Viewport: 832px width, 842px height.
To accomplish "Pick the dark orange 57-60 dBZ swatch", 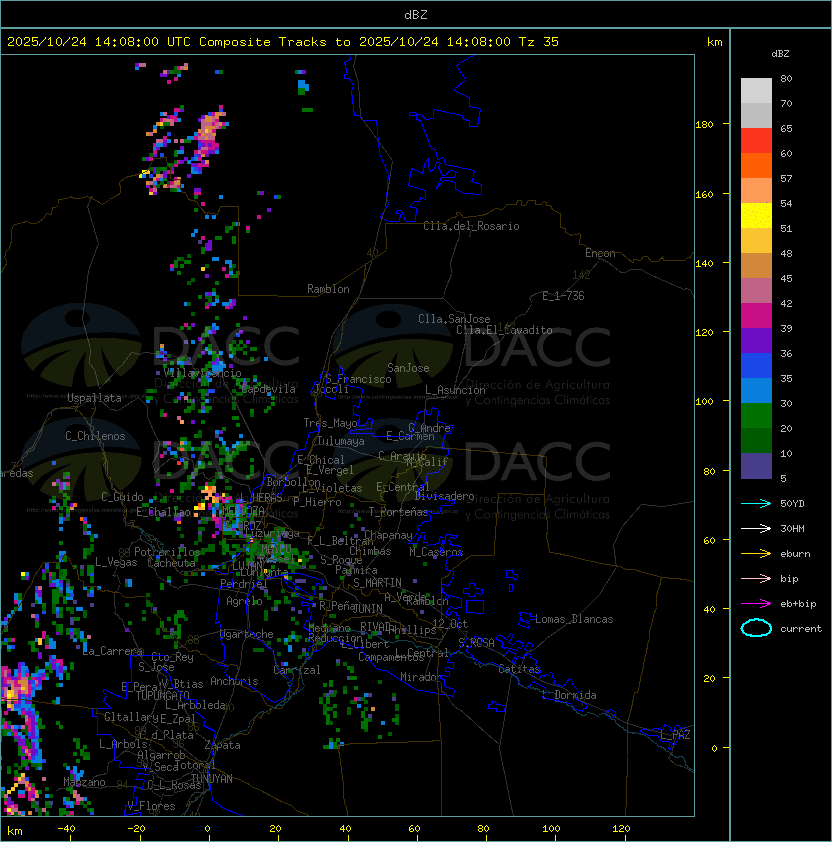I will (x=756, y=165).
